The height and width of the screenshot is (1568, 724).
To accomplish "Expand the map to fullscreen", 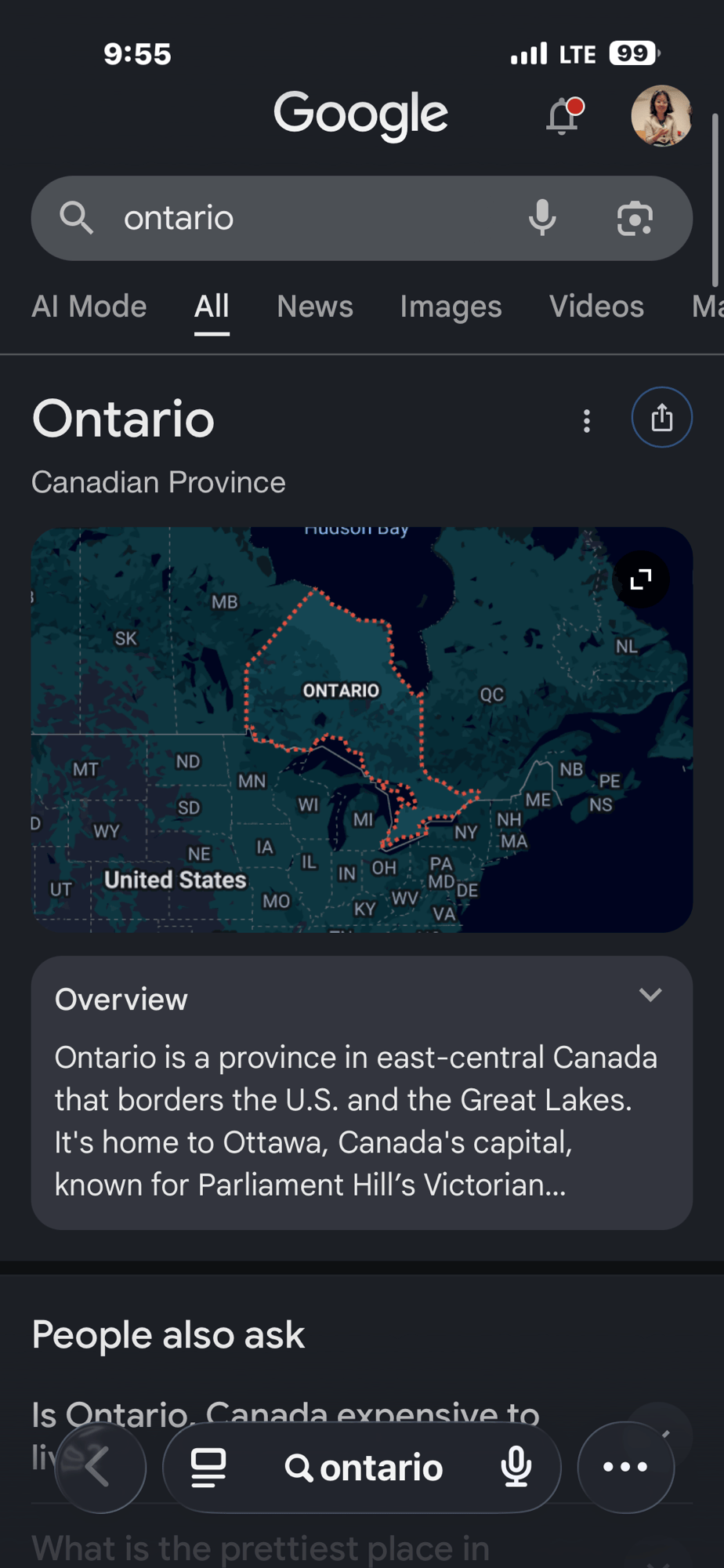I will coord(641,579).
